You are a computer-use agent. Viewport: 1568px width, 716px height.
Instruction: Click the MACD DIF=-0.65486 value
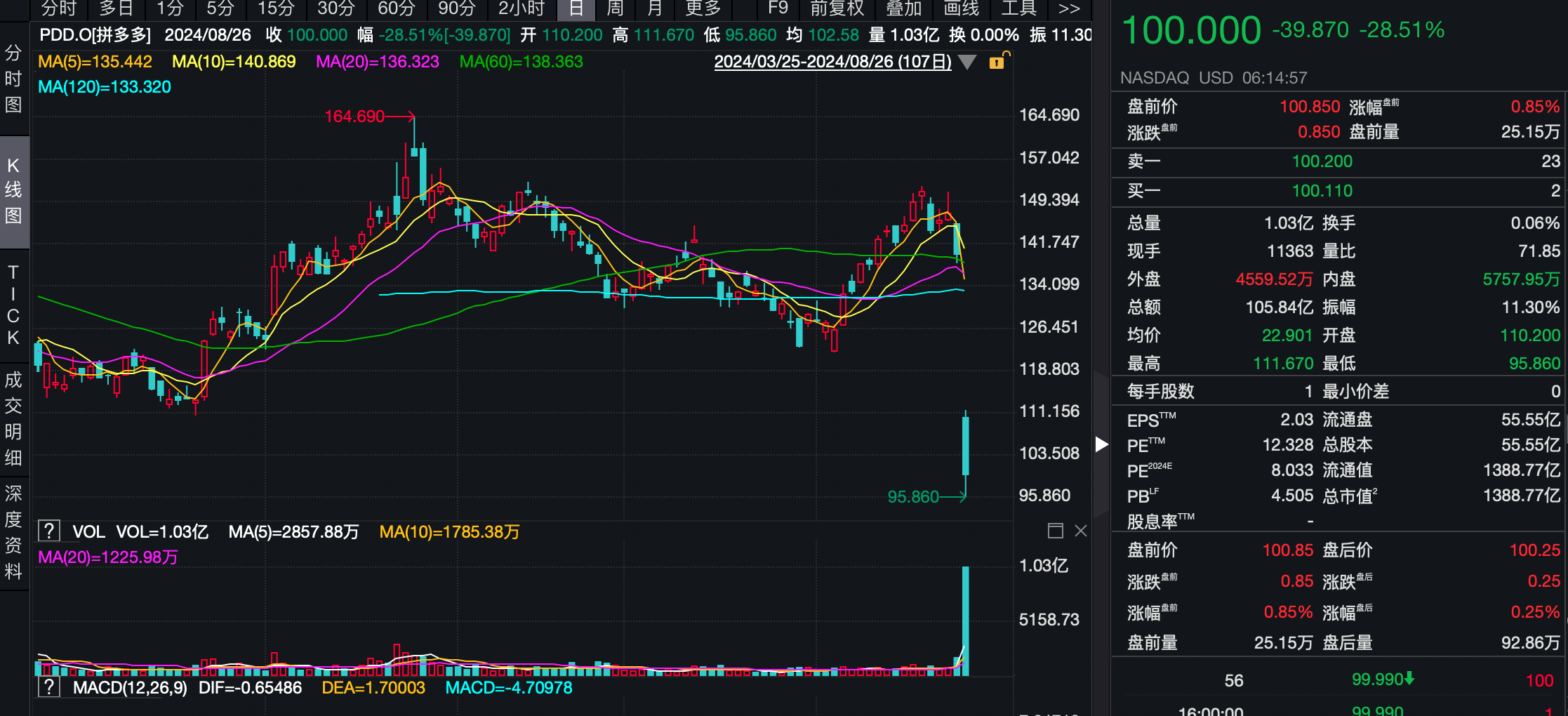250,688
